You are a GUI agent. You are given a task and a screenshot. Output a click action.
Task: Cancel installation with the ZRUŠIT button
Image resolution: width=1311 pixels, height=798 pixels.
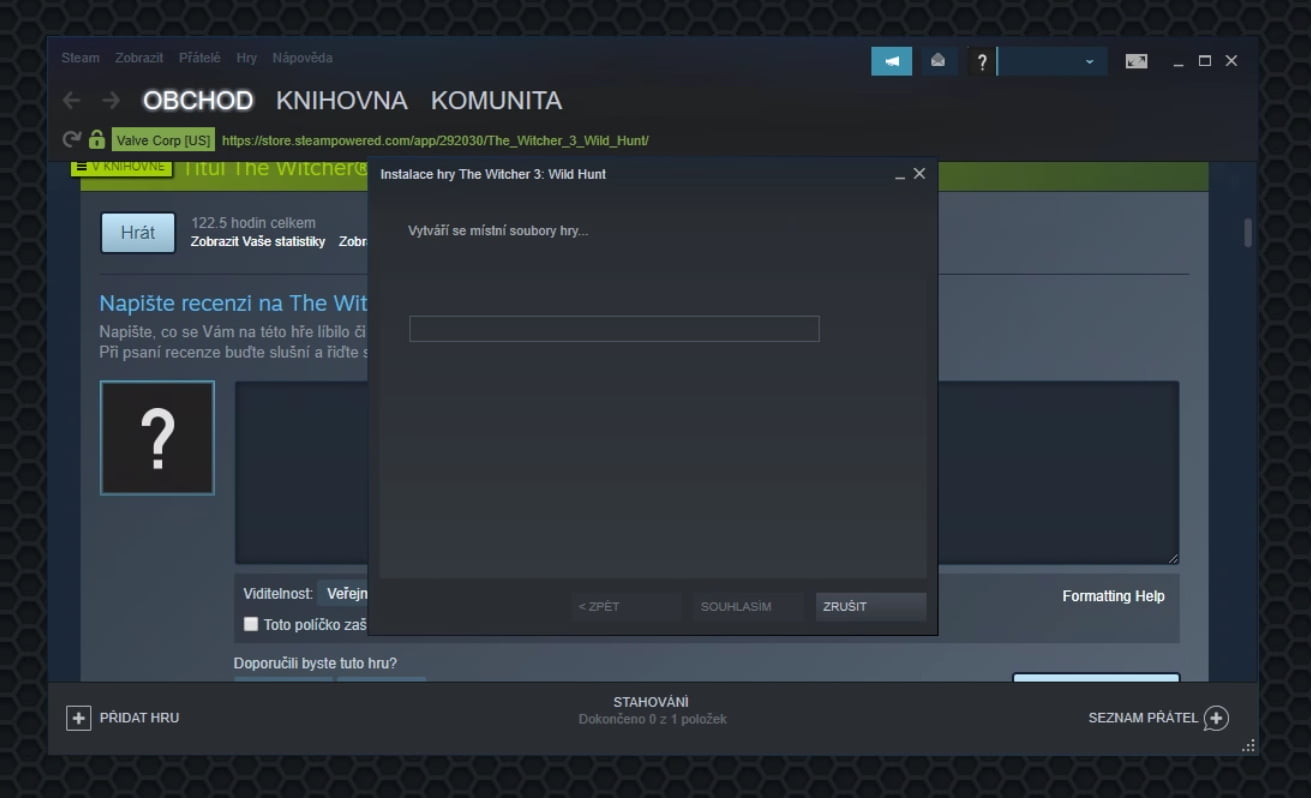coord(869,606)
